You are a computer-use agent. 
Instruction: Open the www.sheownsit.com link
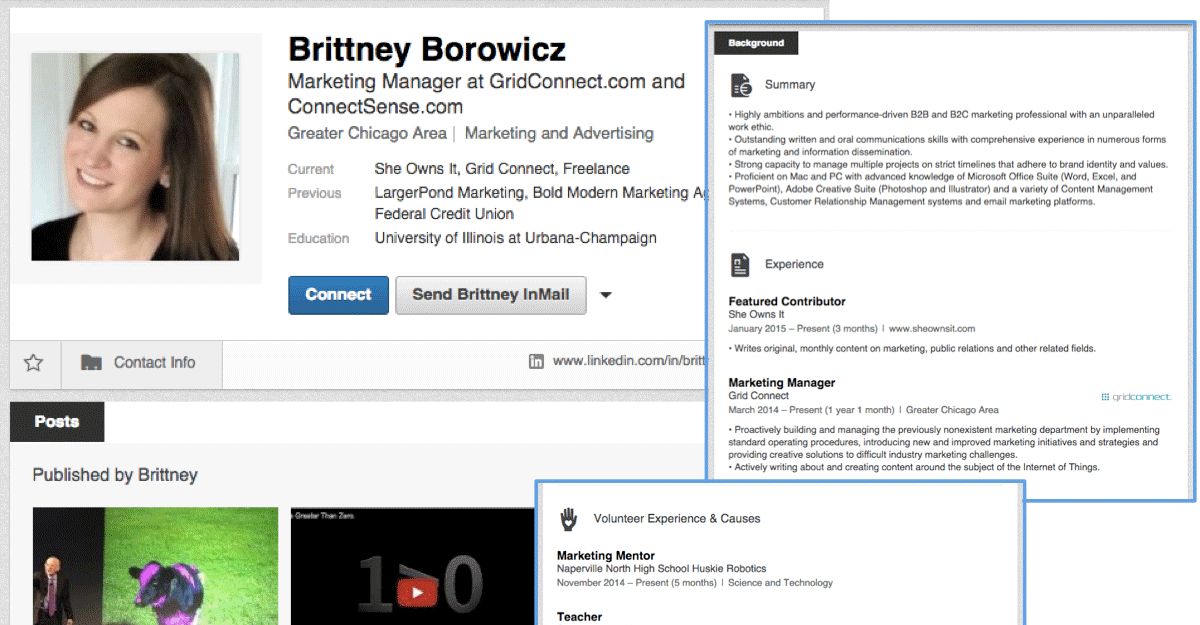point(931,328)
